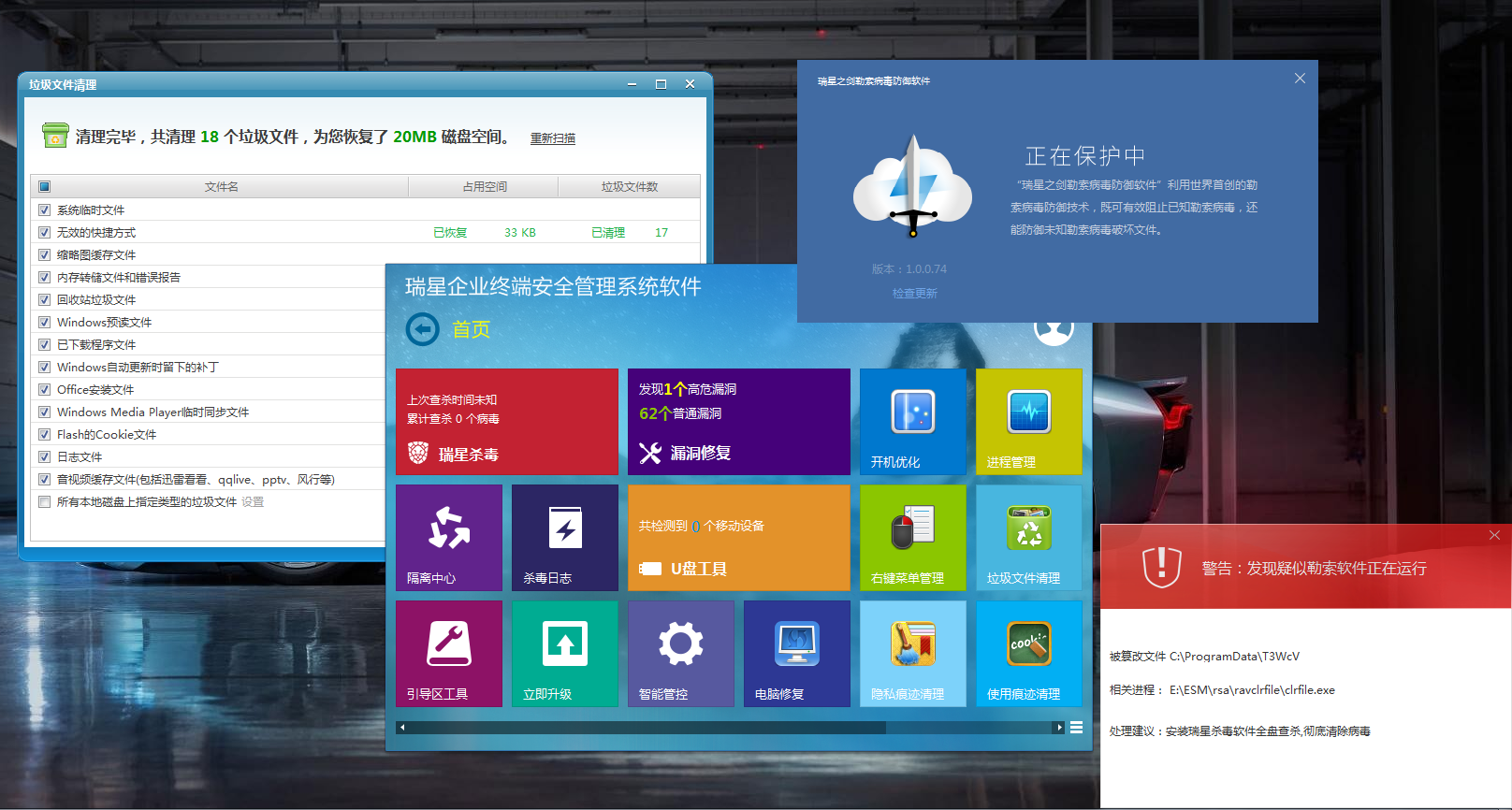
Task: Click the tampered file path C:\ProgramData\T3WcV
Action: (1234, 657)
